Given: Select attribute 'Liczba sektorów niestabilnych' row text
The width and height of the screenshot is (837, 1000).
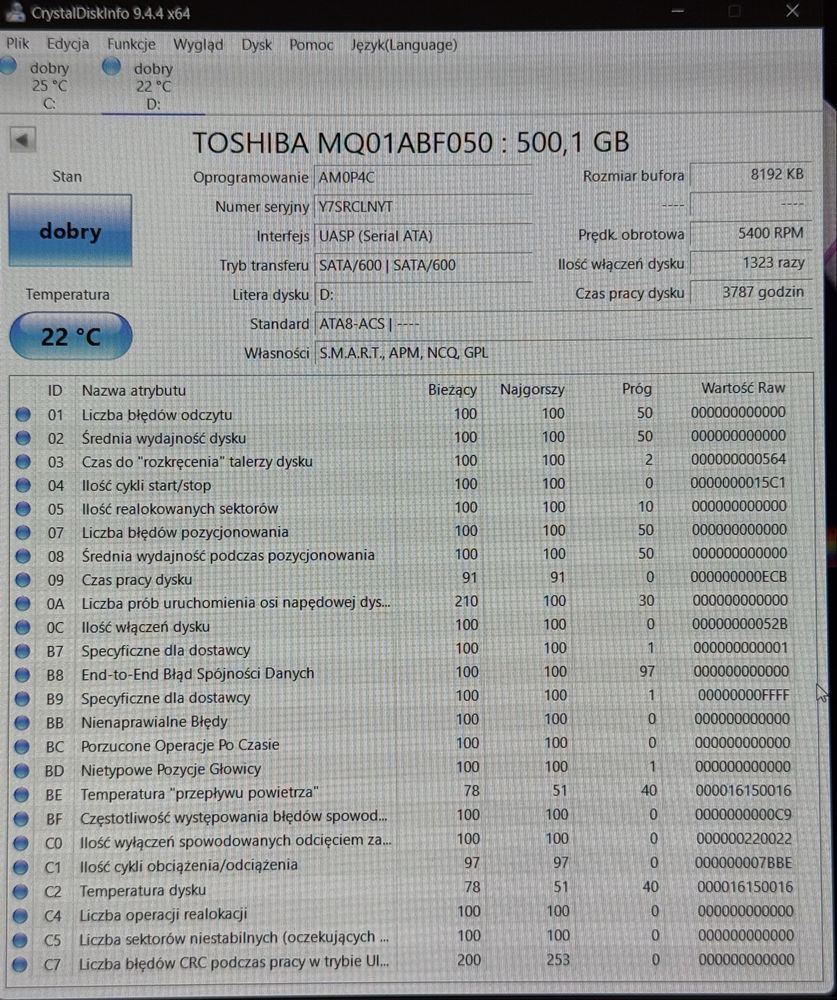Looking at the screenshot, I should (x=234, y=938).
